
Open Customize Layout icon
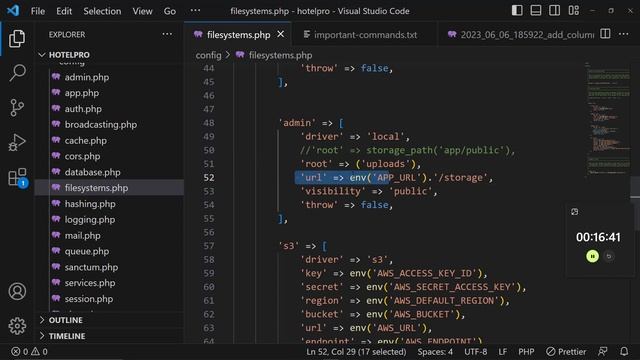click(x=573, y=11)
